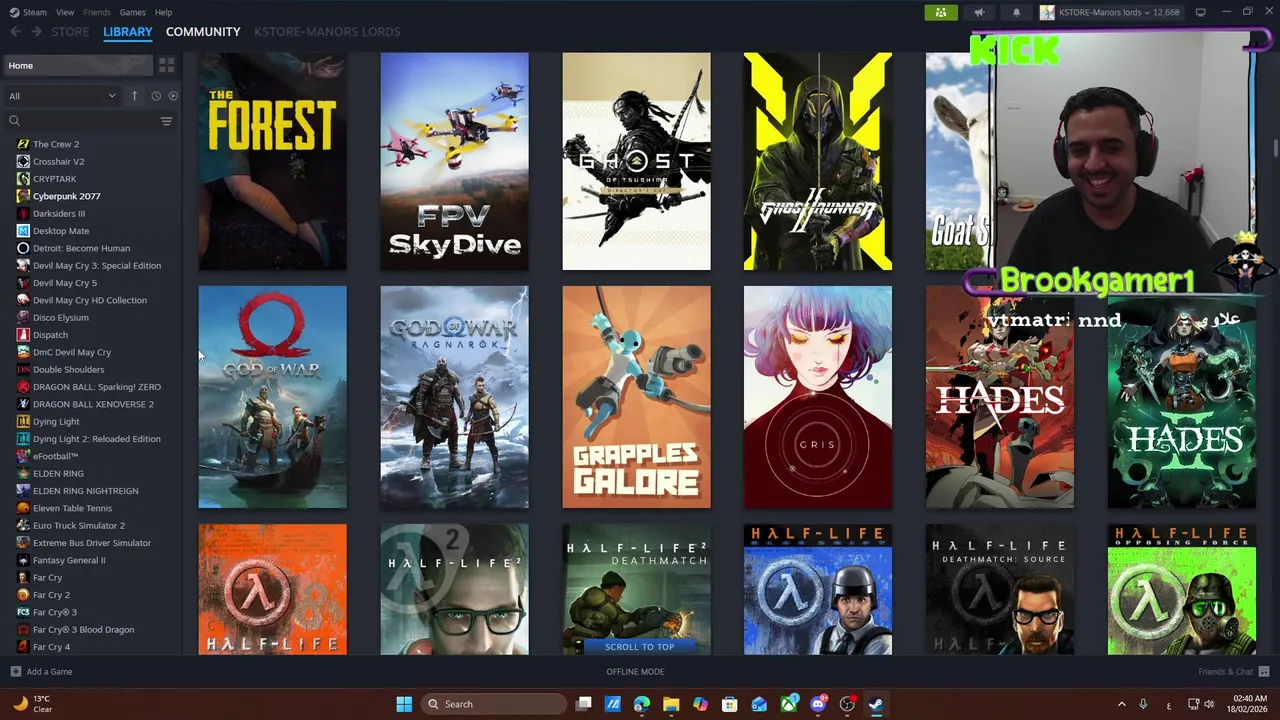Open Friends & Chat panel
The width and height of the screenshot is (1280, 720).
pyautogui.click(x=1234, y=672)
